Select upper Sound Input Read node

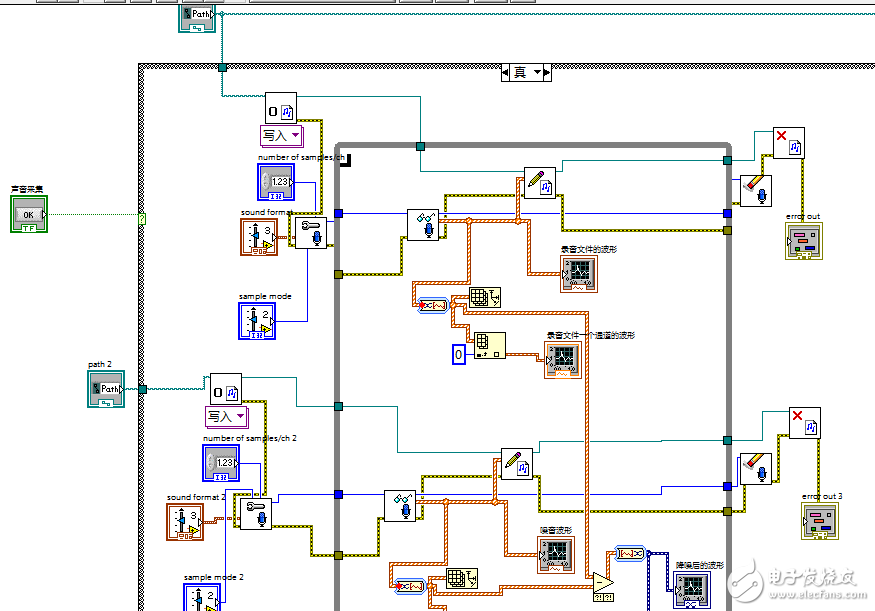click(423, 225)
